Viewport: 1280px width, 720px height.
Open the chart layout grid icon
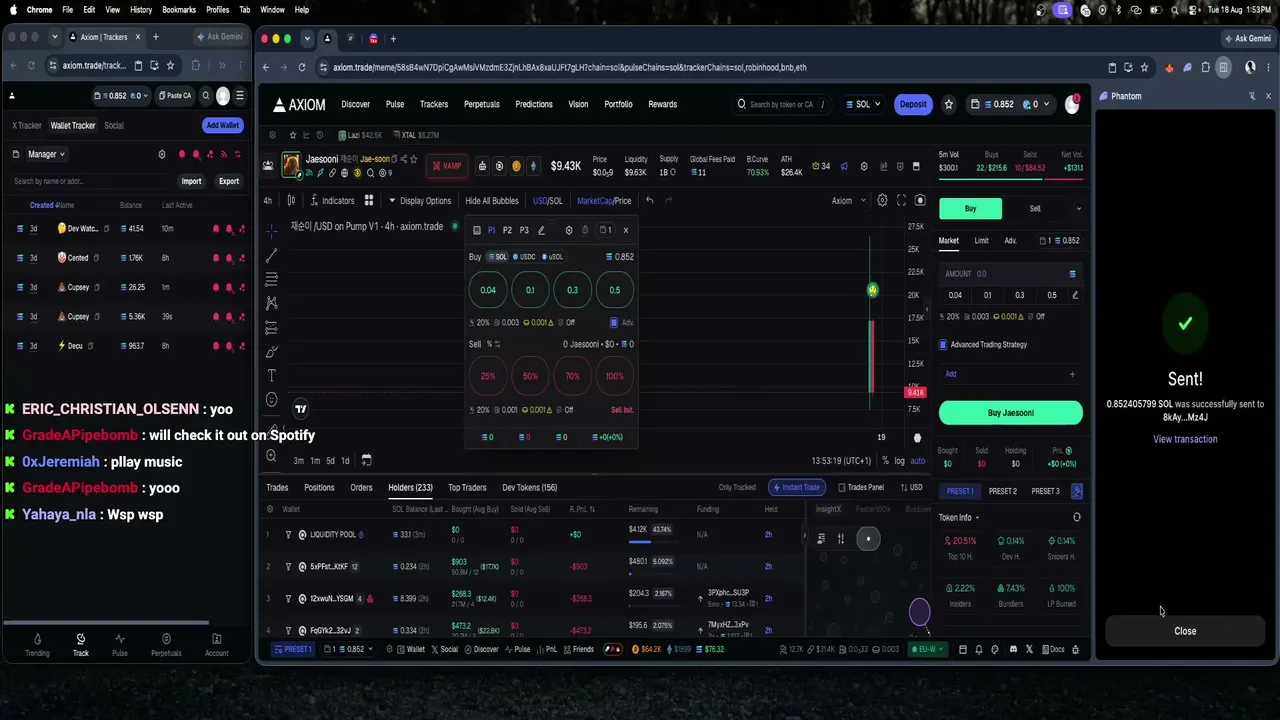point(369,200)
